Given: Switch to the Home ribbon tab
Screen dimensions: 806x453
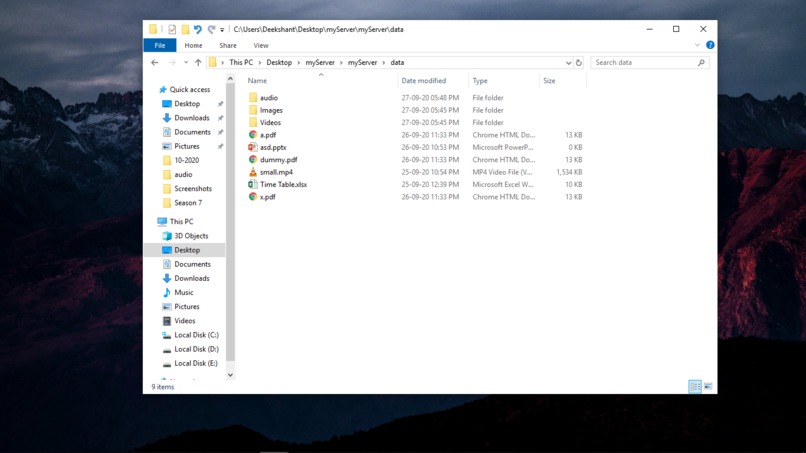Looking at the screenshot, I should pyautogui.click(x=193, y=45).
